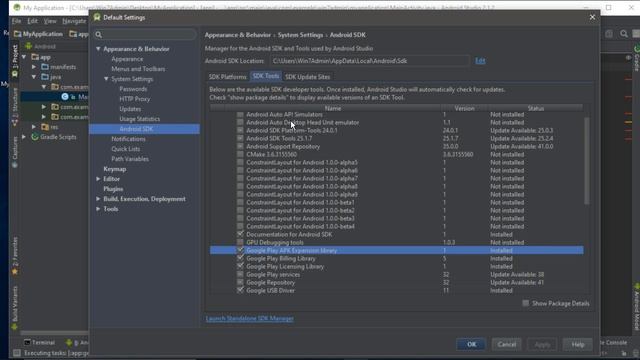Image resolution: width=640 pixels, height=360 pixels.
Task: Uncheck Google Play Billing Library checkbox
Action: point(240,258)
